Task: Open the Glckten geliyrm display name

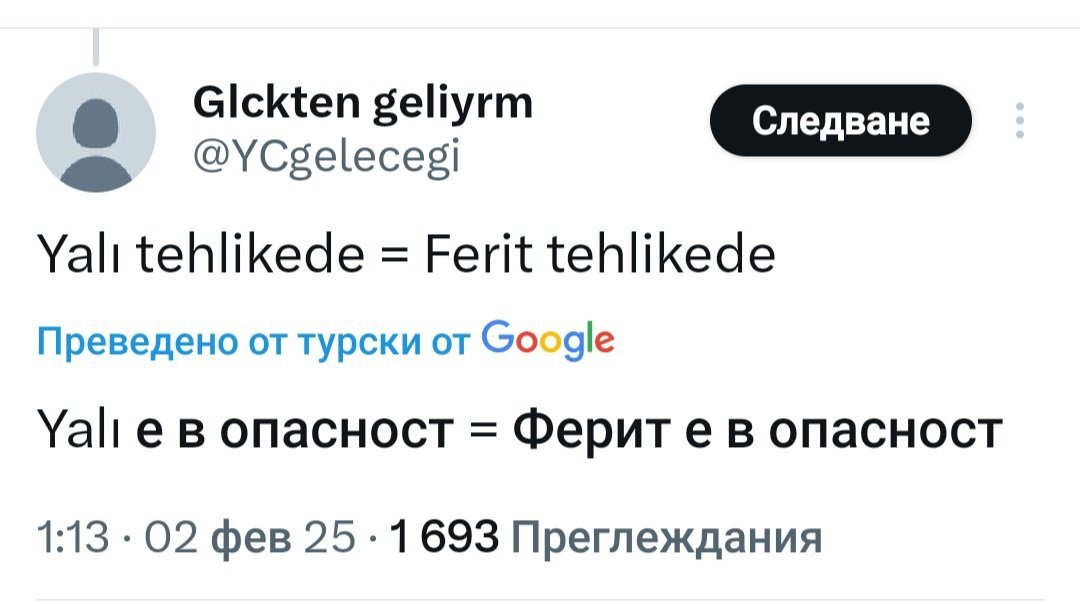Action: [x=361, y=103]
